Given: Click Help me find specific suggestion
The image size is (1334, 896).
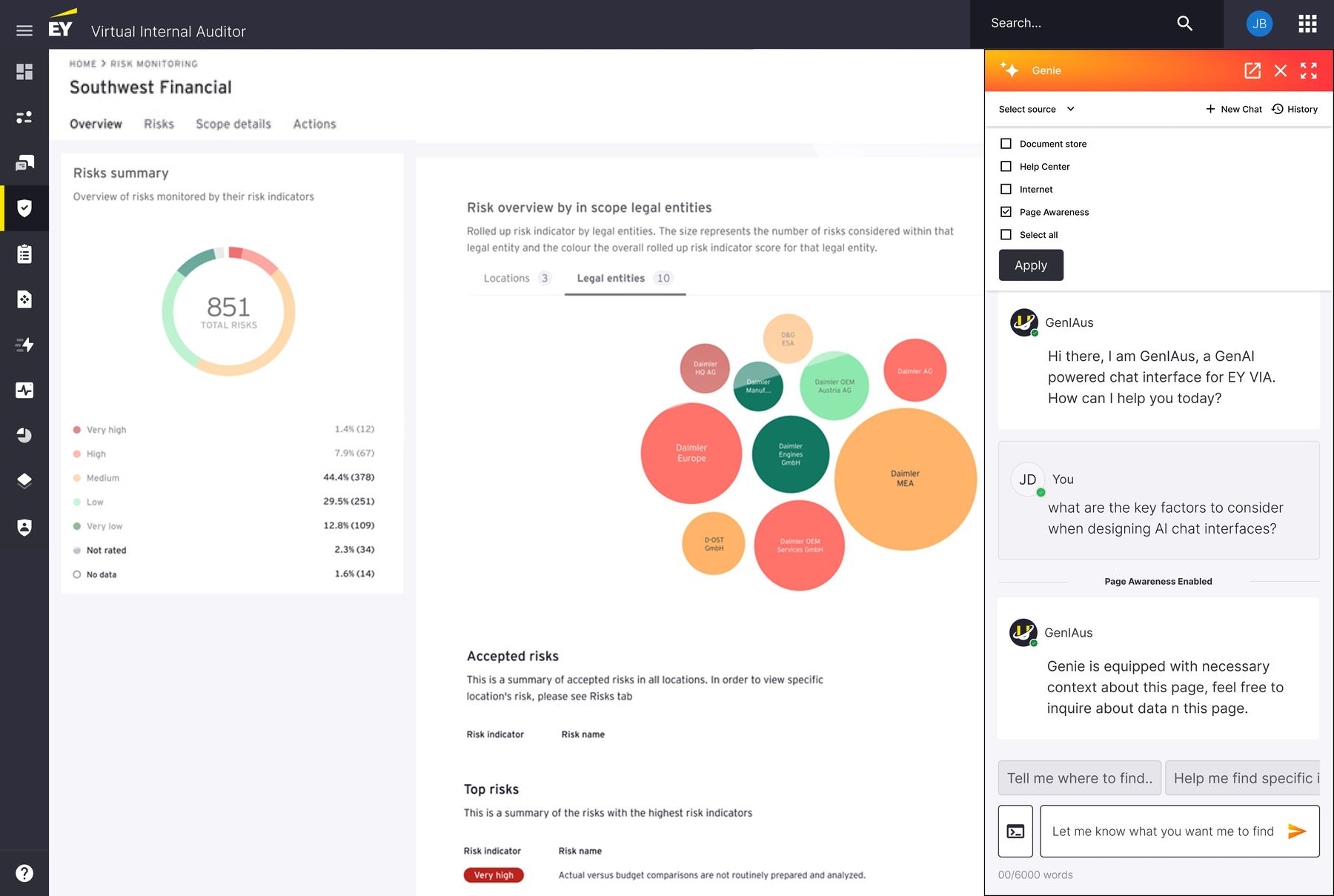Looking at the screenshot, I should coord(1242,778).
